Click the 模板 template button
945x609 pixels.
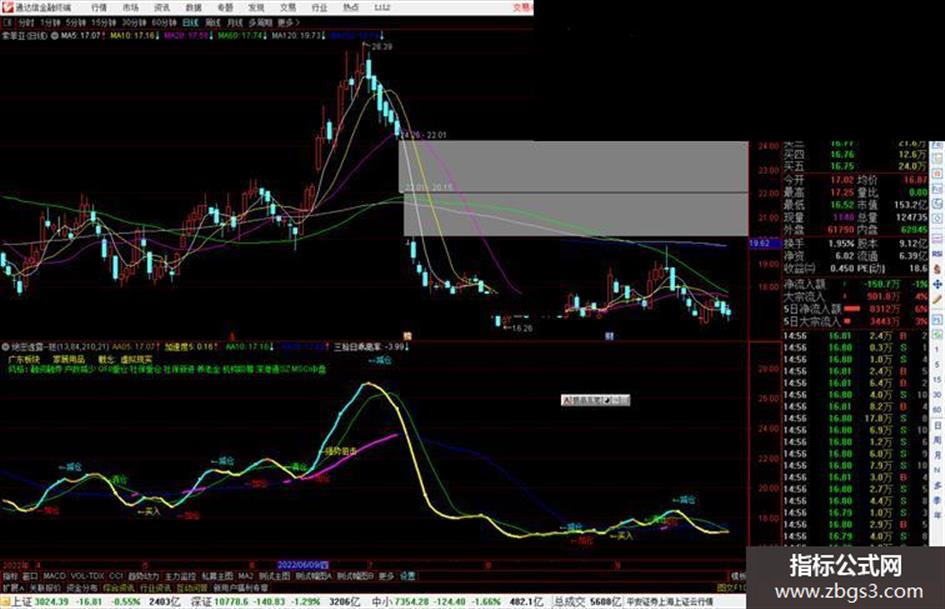tap(738, 576)
